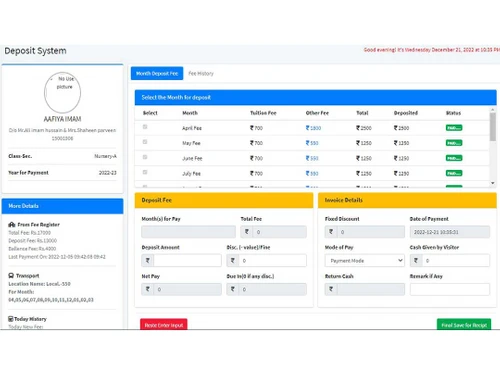Open May Fee other fee amount link
Screen dimensions: 500x375
click(312, 143)
